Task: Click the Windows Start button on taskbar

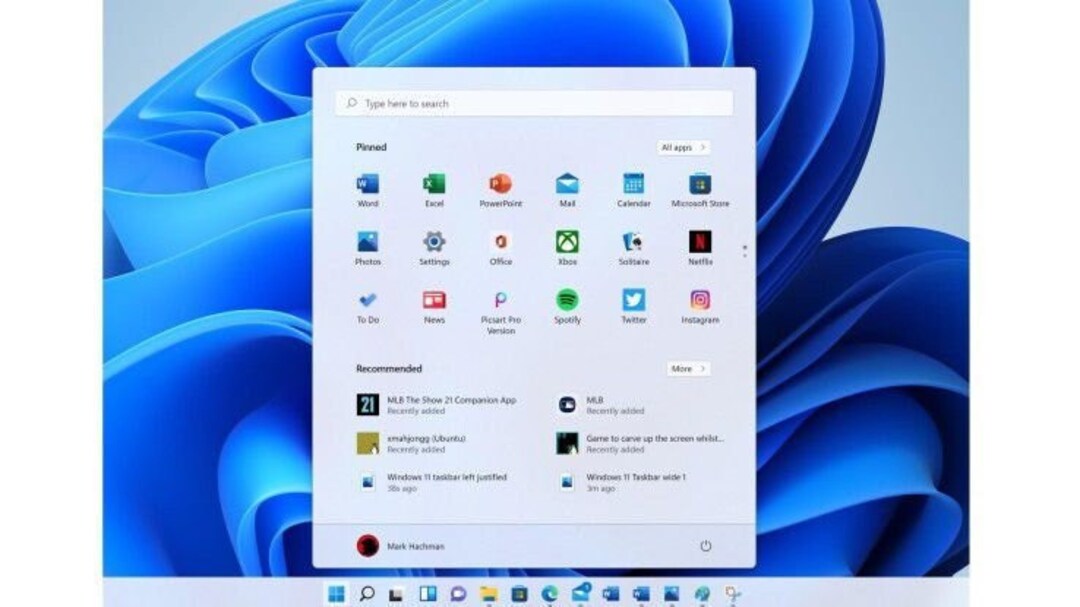Action: (x=336, y=593)
